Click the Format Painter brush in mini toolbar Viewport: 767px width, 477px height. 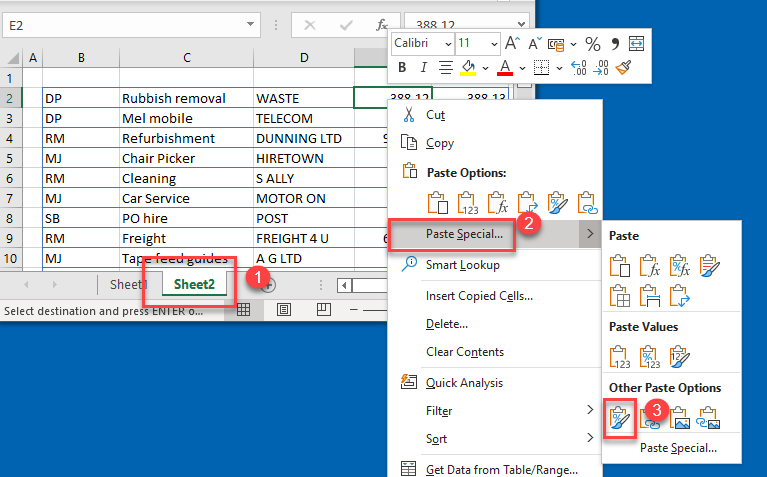[625, 68]
